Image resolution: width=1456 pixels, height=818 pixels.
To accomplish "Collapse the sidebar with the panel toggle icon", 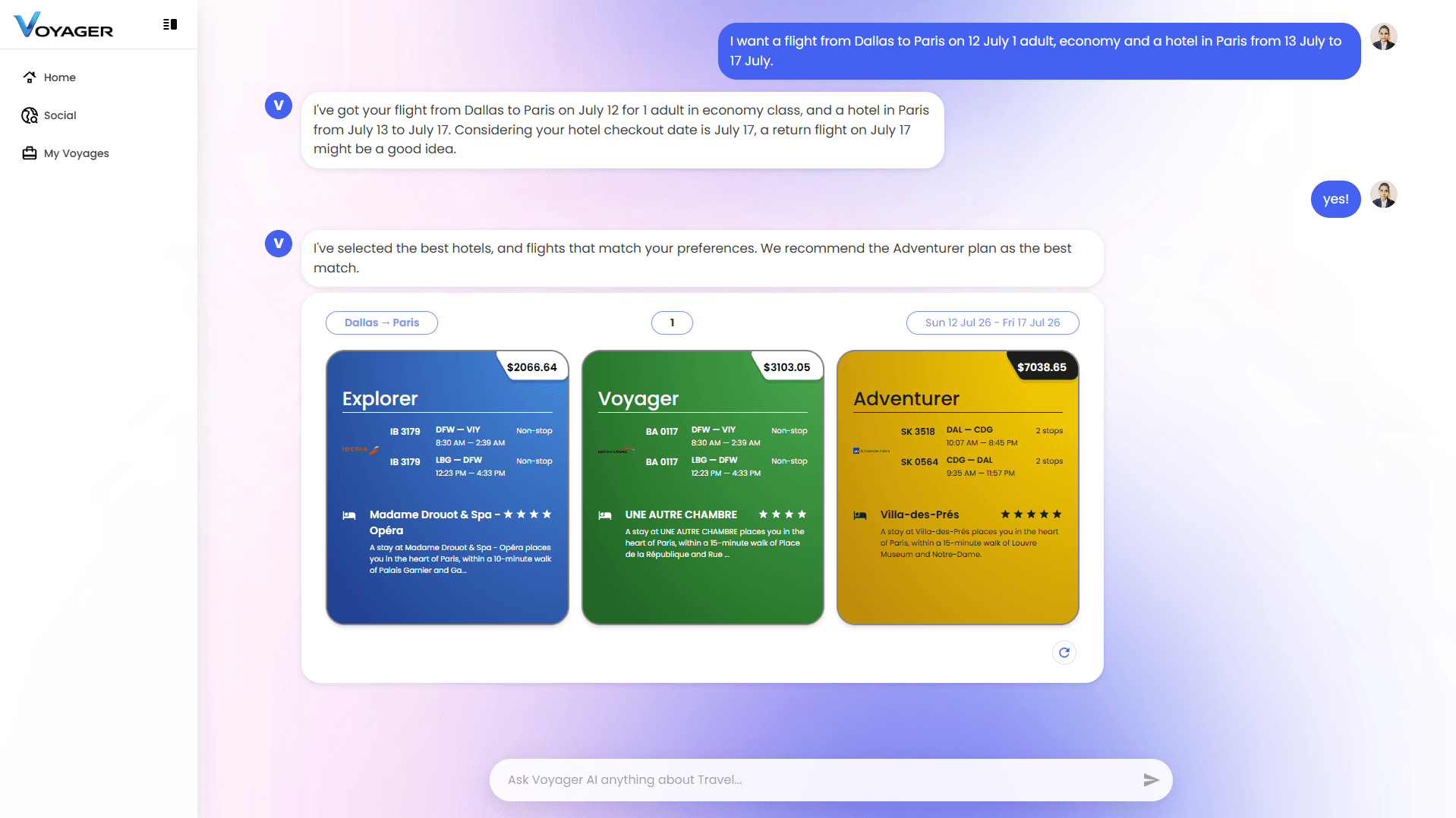I will (170, 24).
